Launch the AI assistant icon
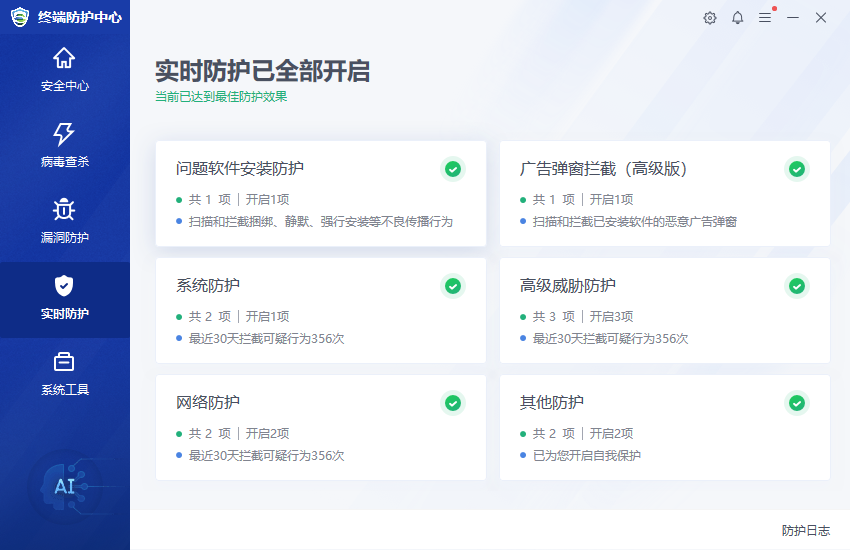The height and width of the screenshot is (550, 850). pyautogui.click(x=64, y=487)
